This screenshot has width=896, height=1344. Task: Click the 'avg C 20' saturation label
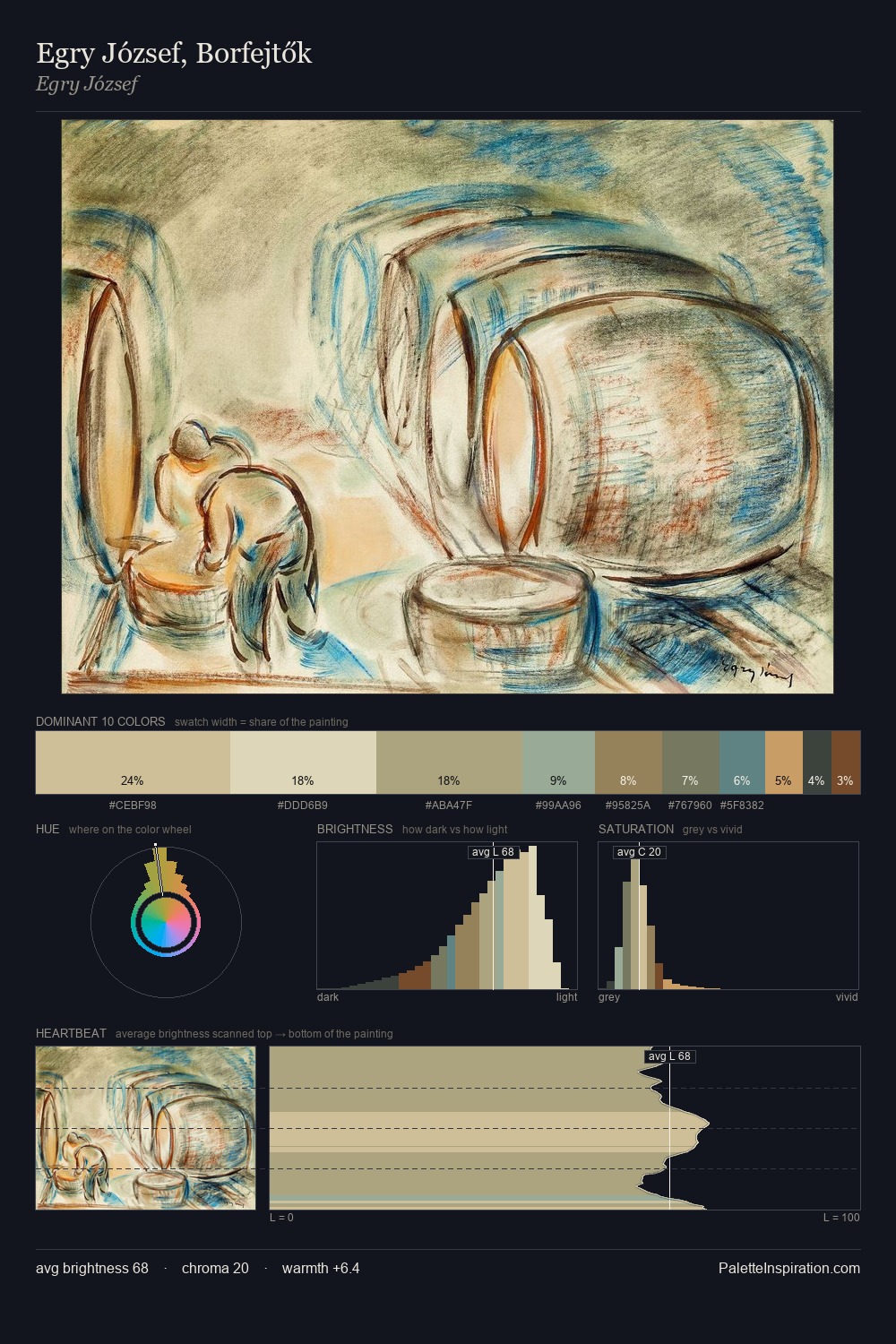coord(639,852)
